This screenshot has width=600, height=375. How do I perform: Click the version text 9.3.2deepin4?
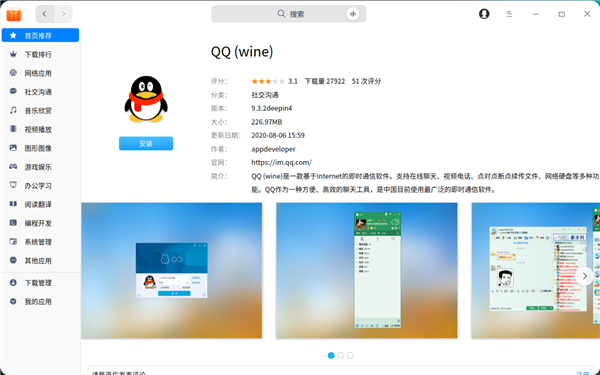(x=272, y=108)
